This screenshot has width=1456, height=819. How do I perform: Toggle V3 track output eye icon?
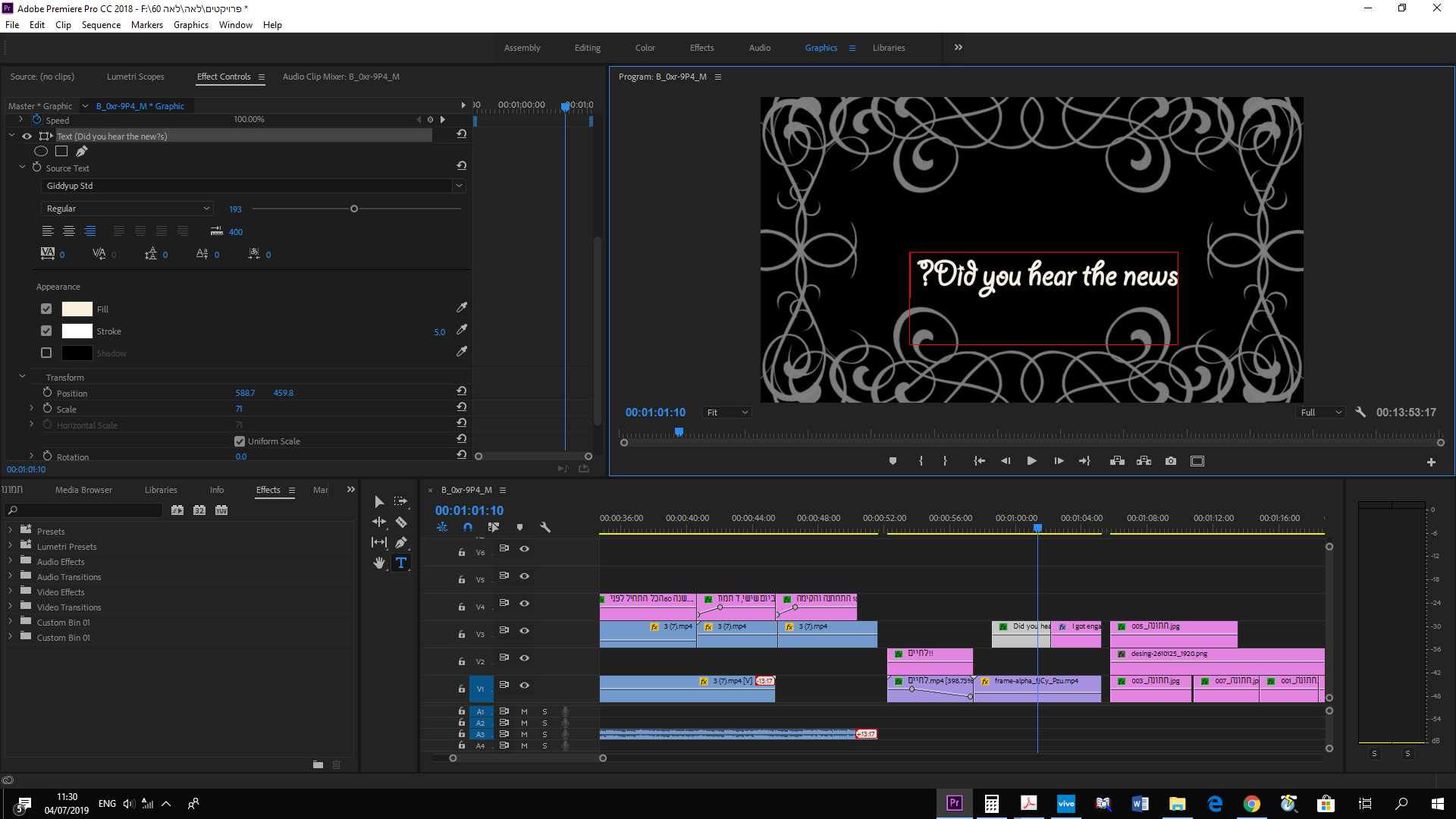point(524,630)
